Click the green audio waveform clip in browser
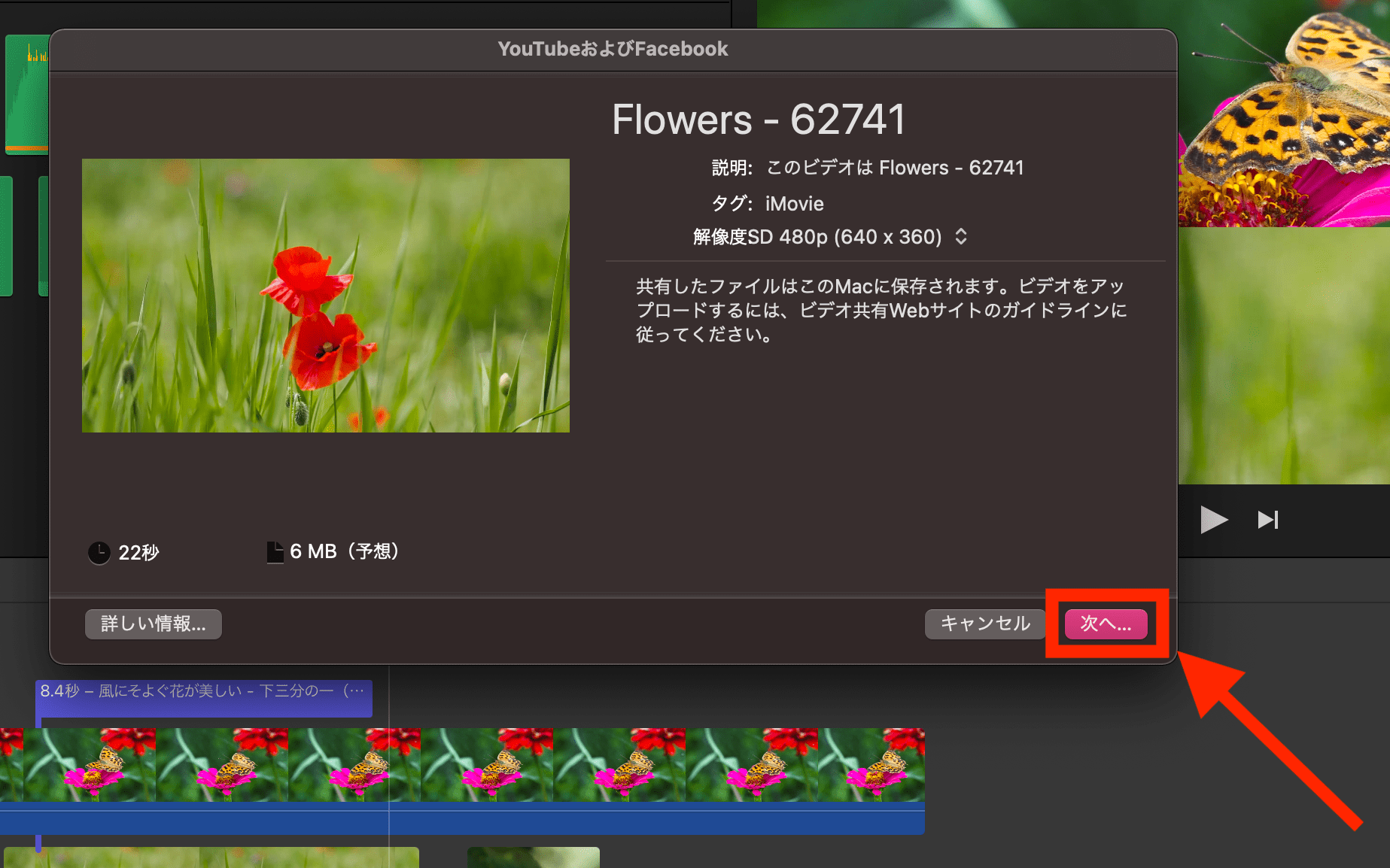 (27, 94)
